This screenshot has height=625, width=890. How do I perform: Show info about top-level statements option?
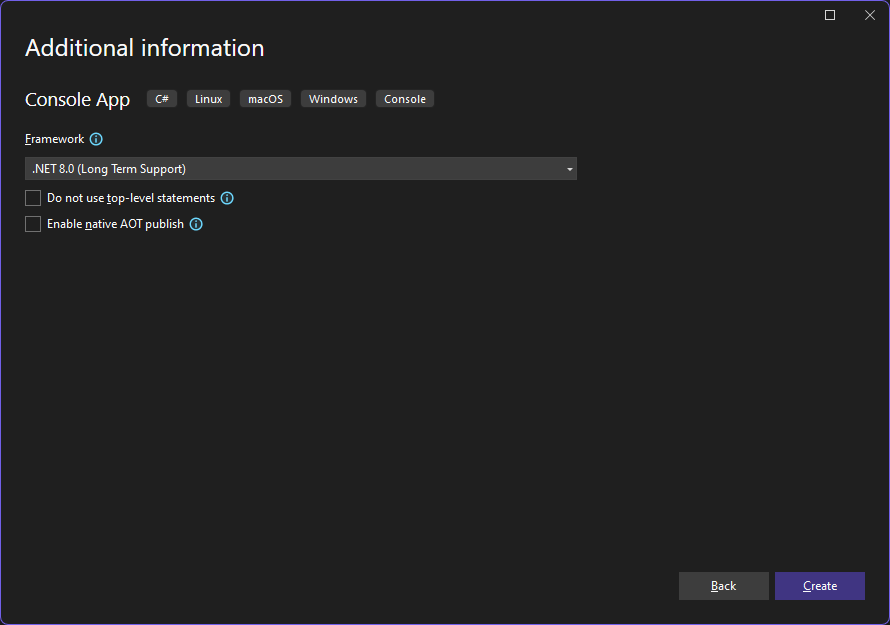(227, 198)
